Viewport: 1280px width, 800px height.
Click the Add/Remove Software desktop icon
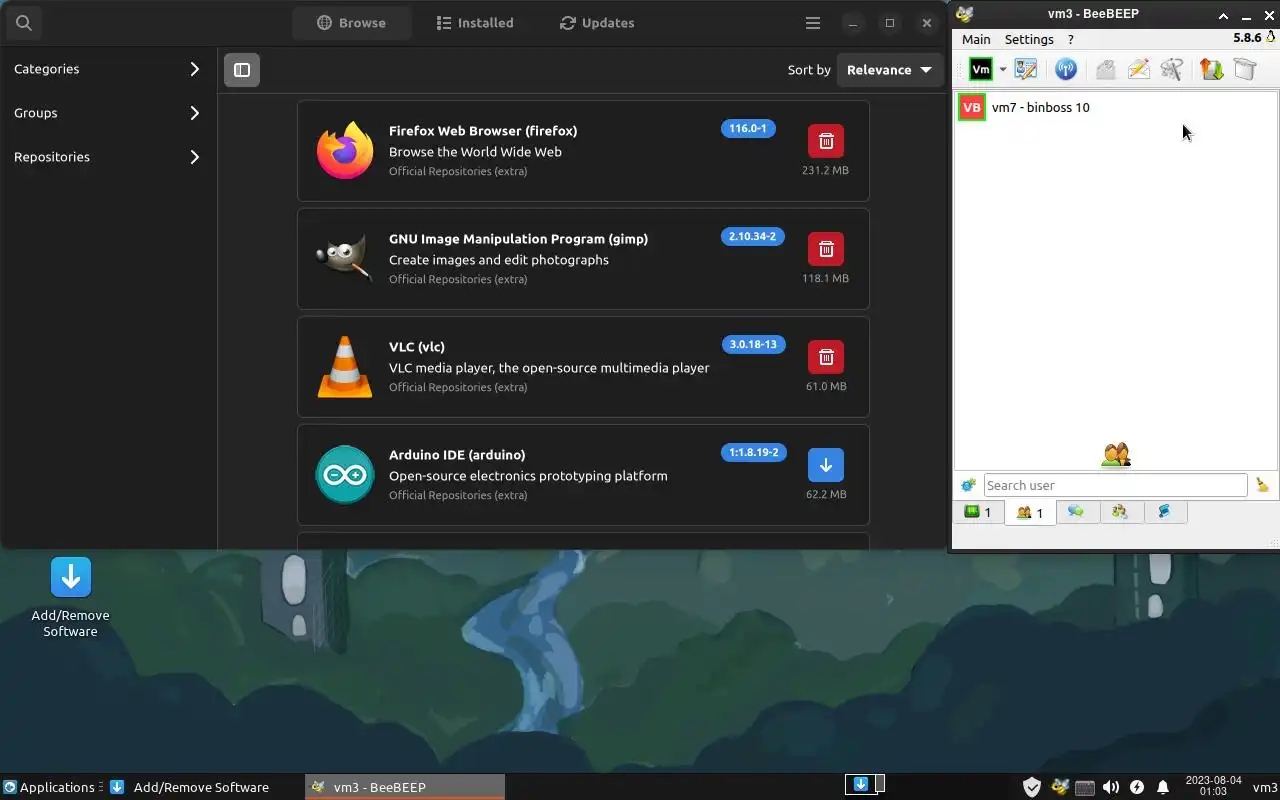click(x=70, y=597)
